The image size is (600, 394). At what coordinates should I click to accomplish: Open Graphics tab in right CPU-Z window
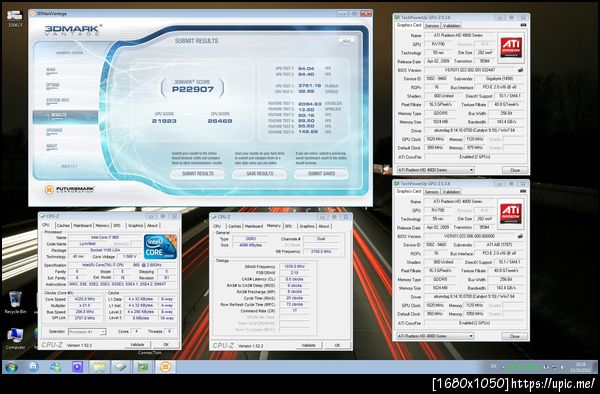[x=307, y=226]
